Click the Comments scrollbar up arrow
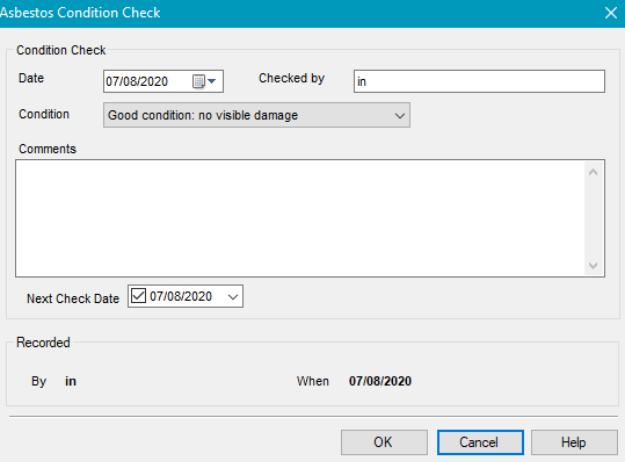Screen dimensions: 625x462 pos(593,172)
